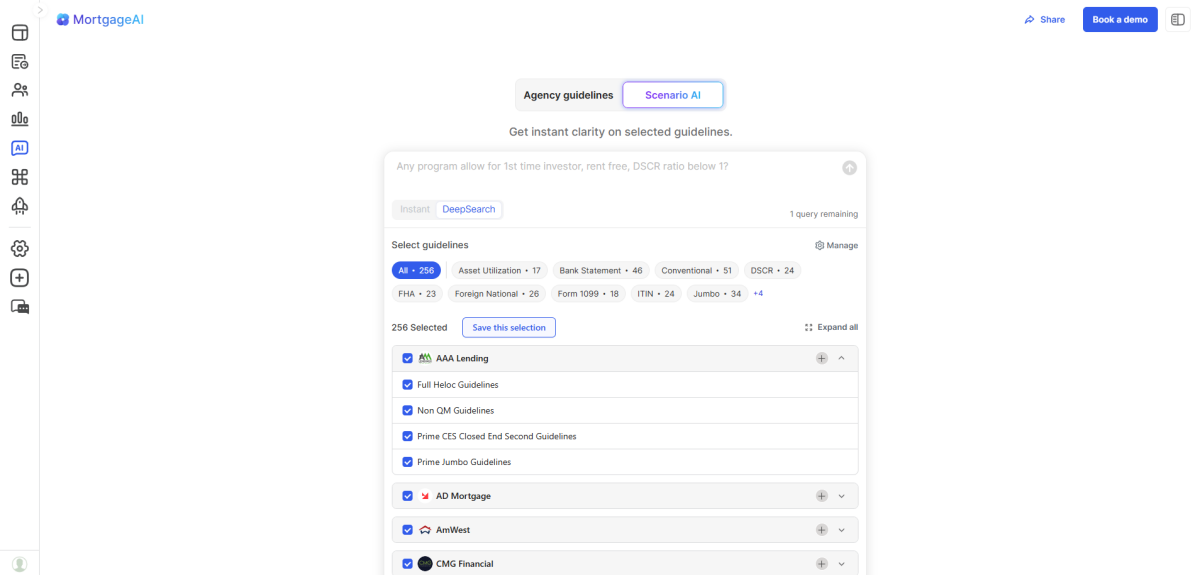The image size is (1200, 575).
Task: Collapse the AAA Lending section chevron
Action: click(x=841, y=358)
